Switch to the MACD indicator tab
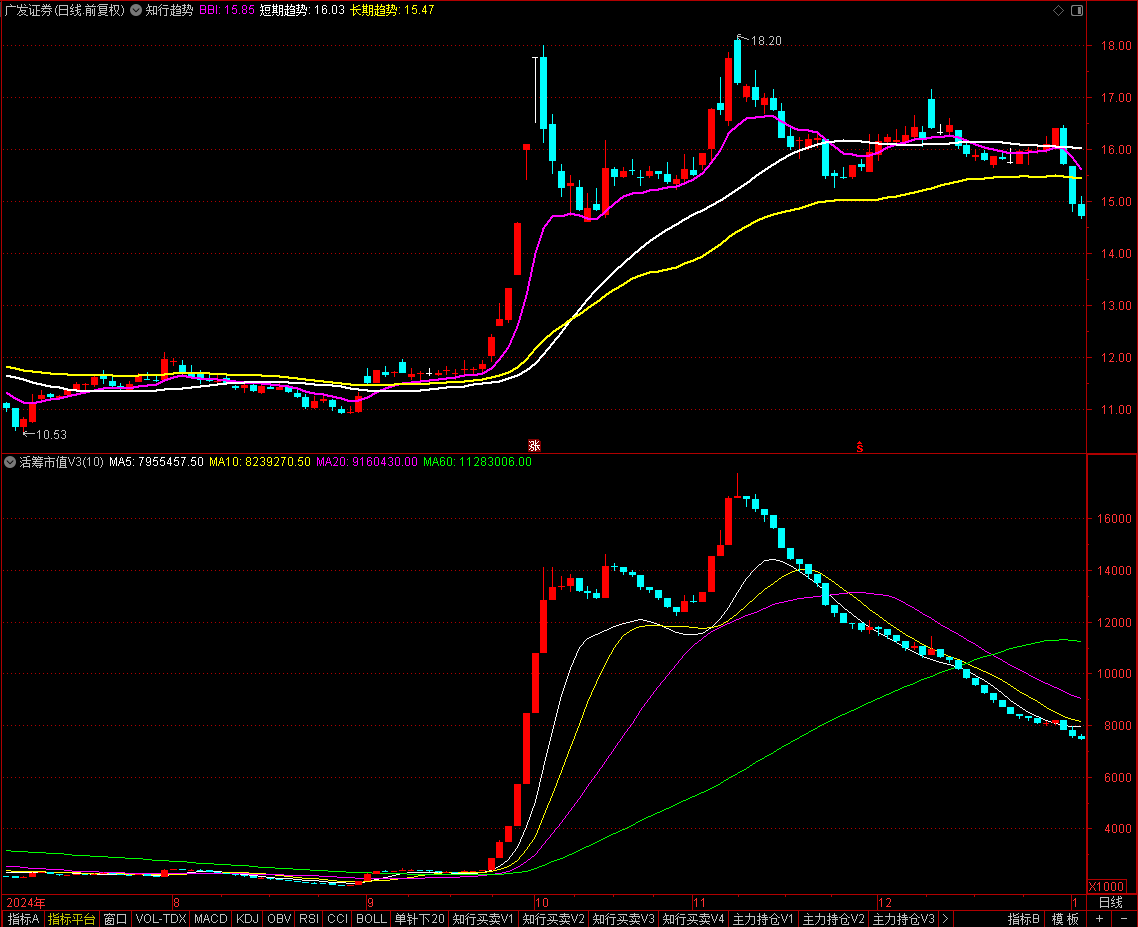The height and width of the screenshot is (927, 1138). tap(211, 919)
